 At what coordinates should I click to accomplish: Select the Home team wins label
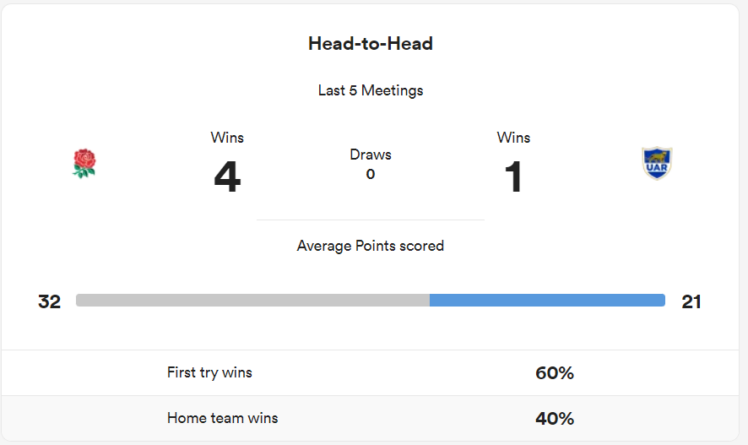(222, 418)
